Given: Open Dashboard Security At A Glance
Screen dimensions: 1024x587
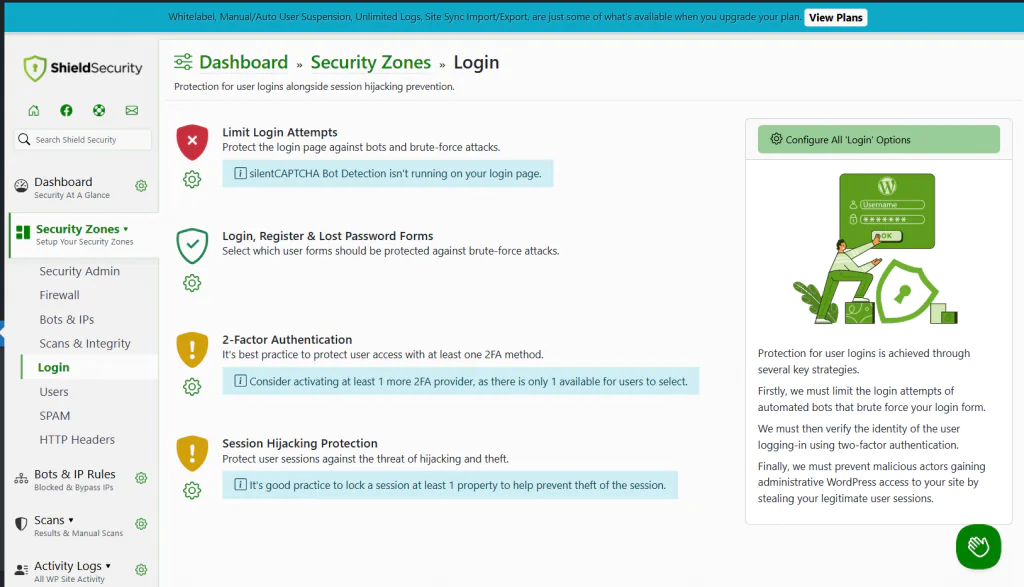Looking at the screenshot, I should pyautogui.click(x=72, y=187).
